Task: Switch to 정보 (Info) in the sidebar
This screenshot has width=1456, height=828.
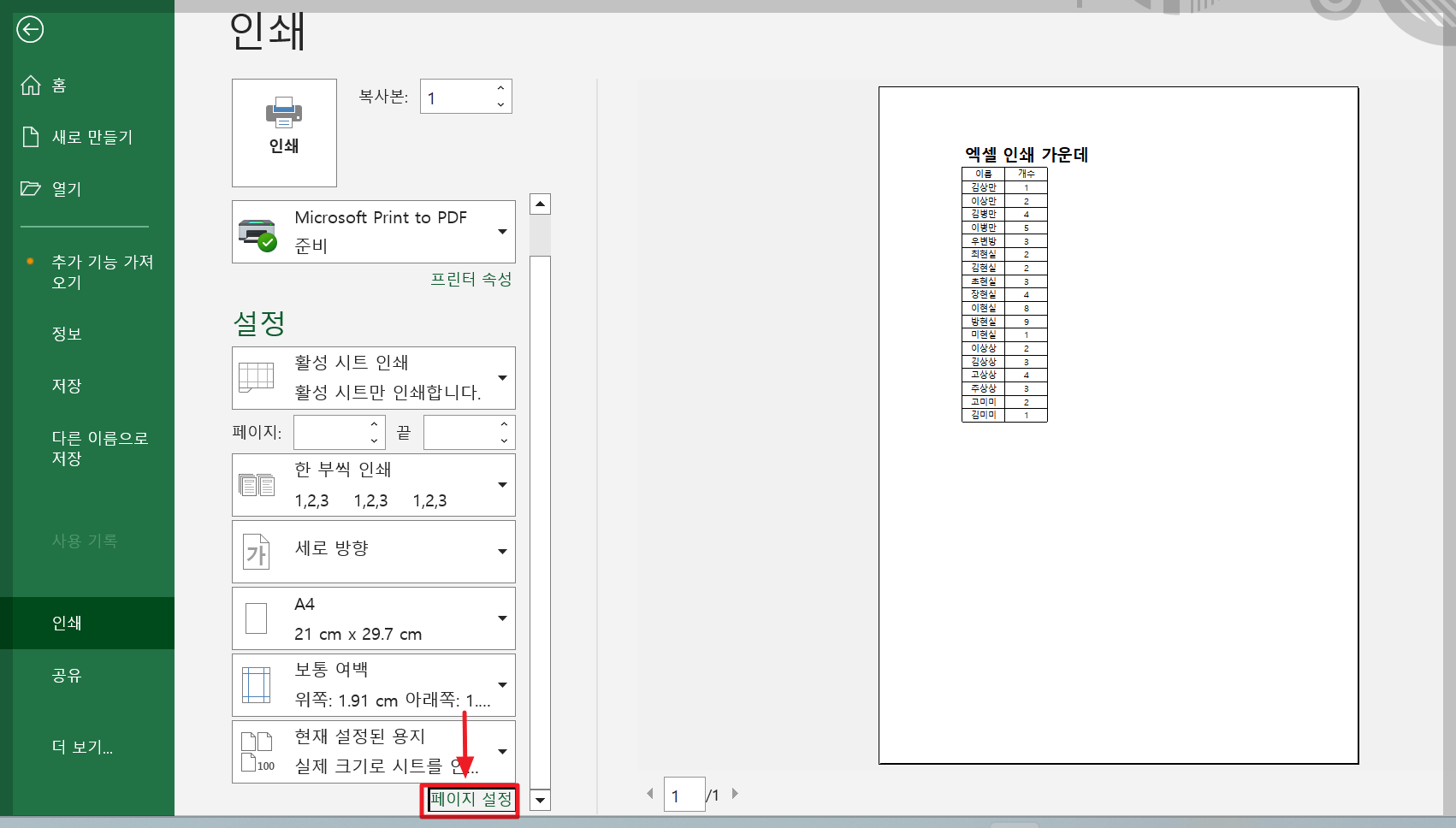Action: point(67,334)
